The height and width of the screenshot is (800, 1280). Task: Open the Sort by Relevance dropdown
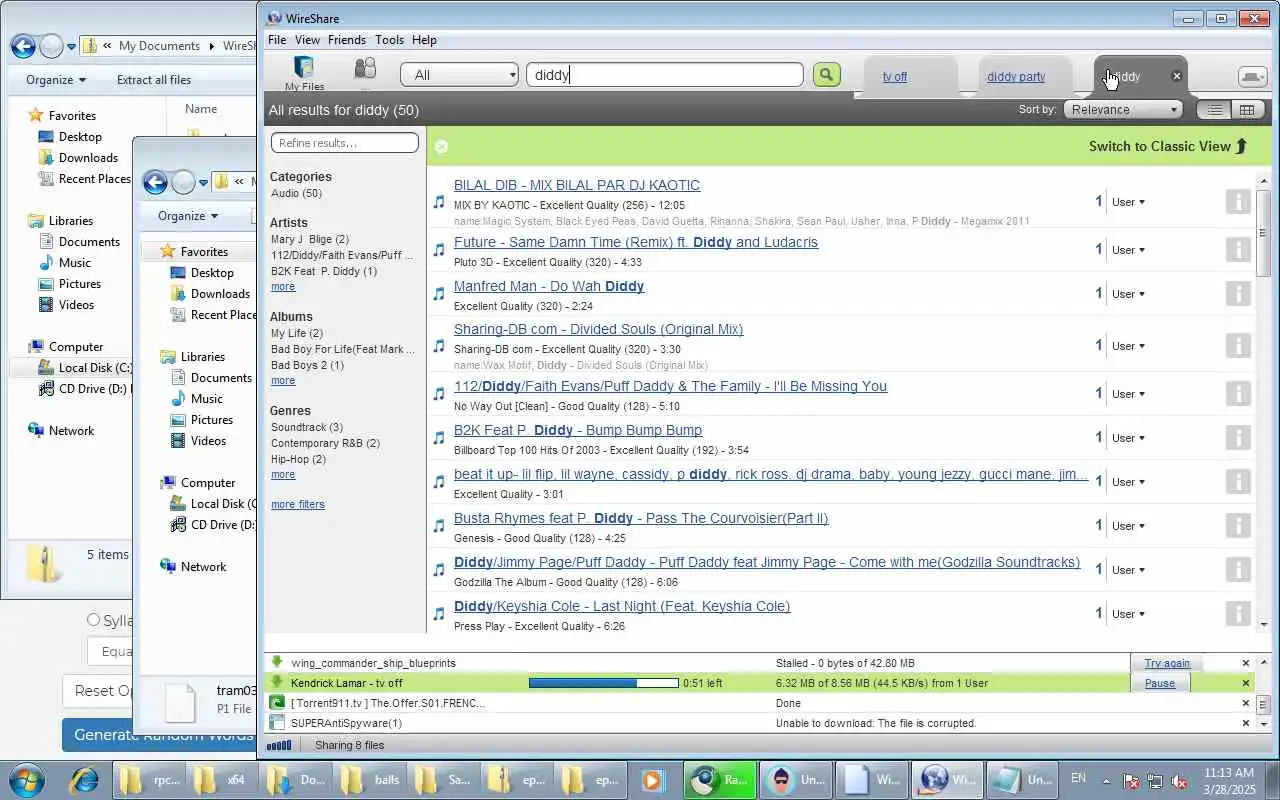pyautogui.click(x=1122, y=110)
